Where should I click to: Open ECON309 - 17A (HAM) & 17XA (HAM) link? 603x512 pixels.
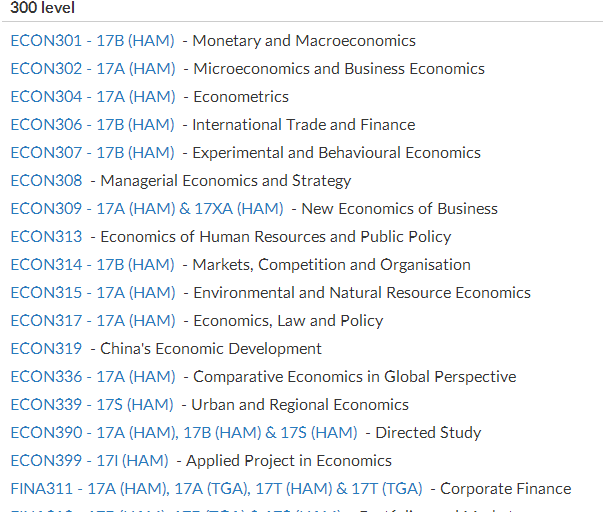click(146, 209)
